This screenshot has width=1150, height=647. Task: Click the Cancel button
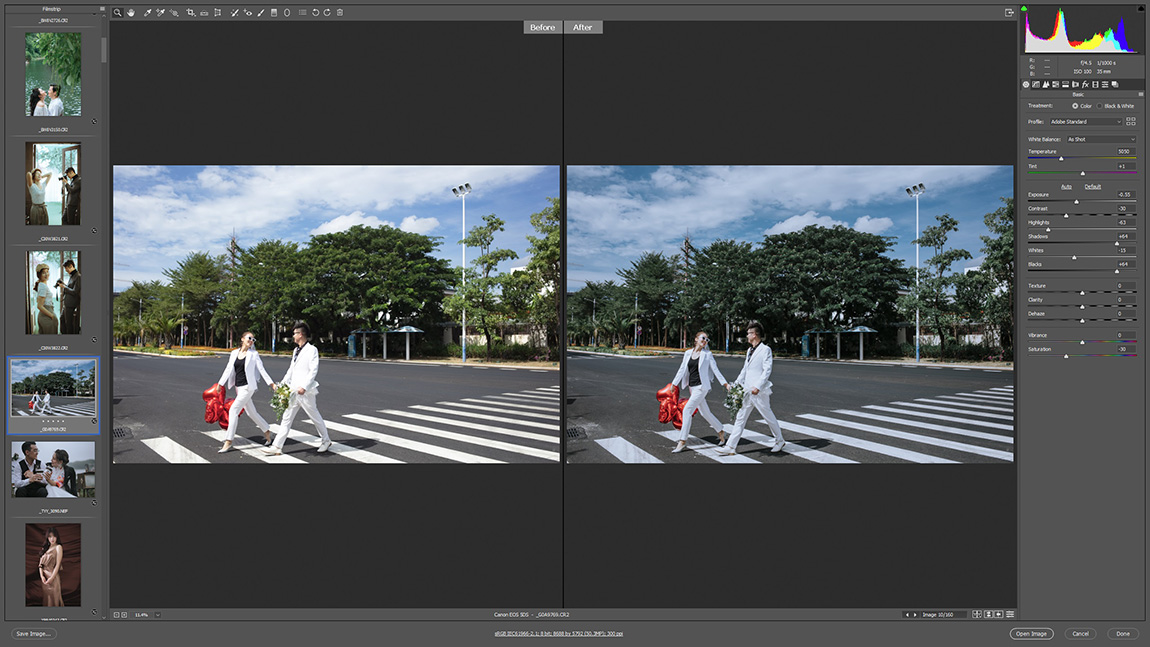pyautogui.click(x=1080, y=634)
